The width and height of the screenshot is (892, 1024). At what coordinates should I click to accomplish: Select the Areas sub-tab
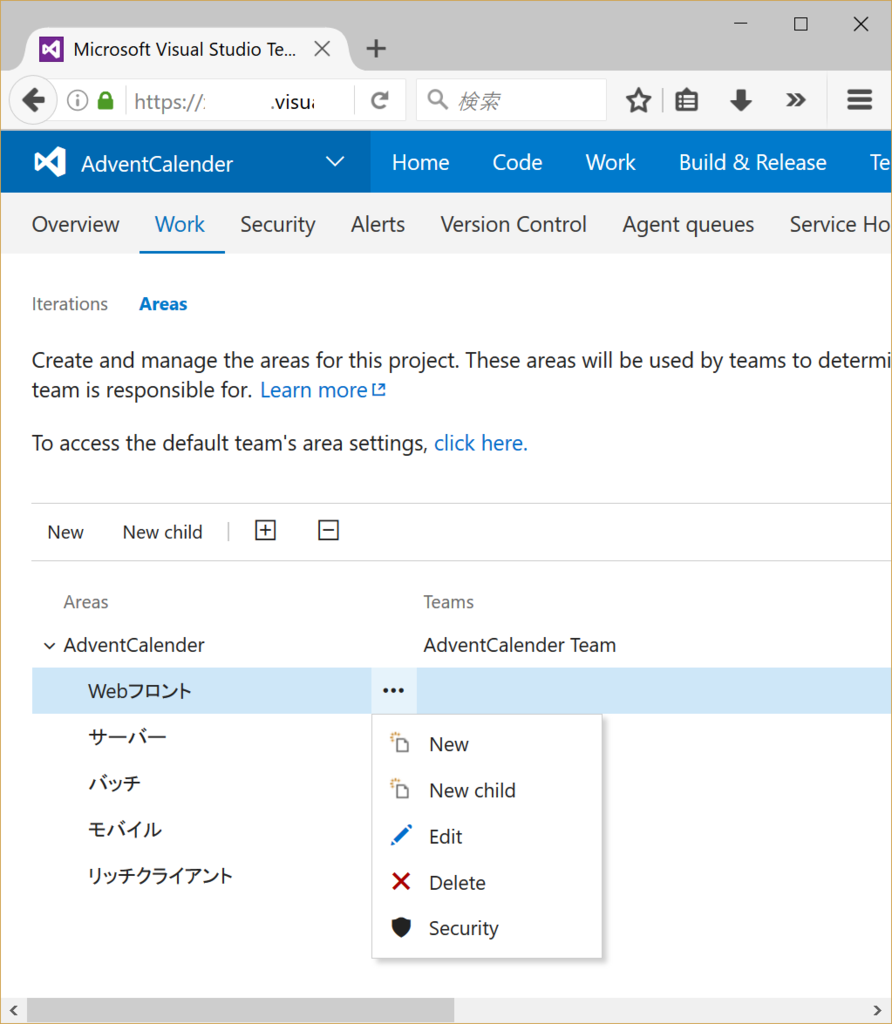click(163, 304)
